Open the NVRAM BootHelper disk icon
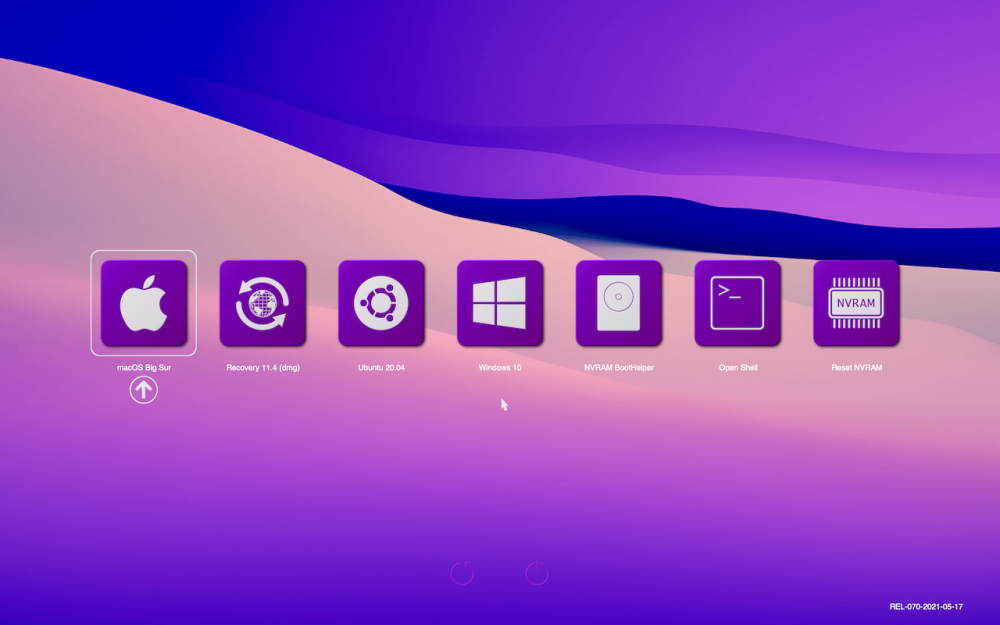1000x625 pixels. pos(619,303)
